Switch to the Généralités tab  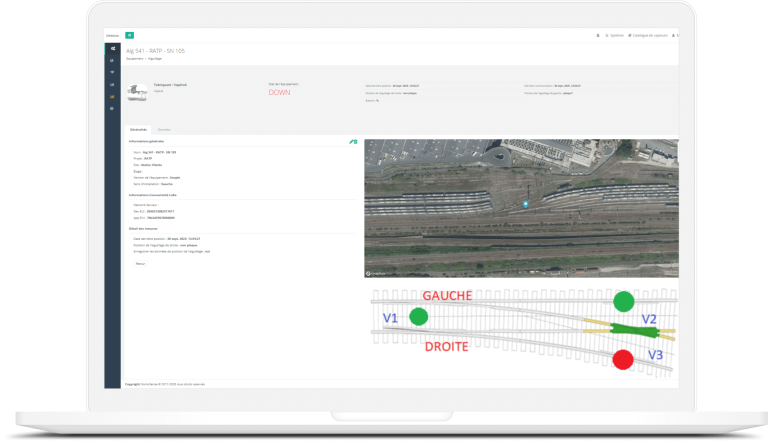click(x=138, y=130)
